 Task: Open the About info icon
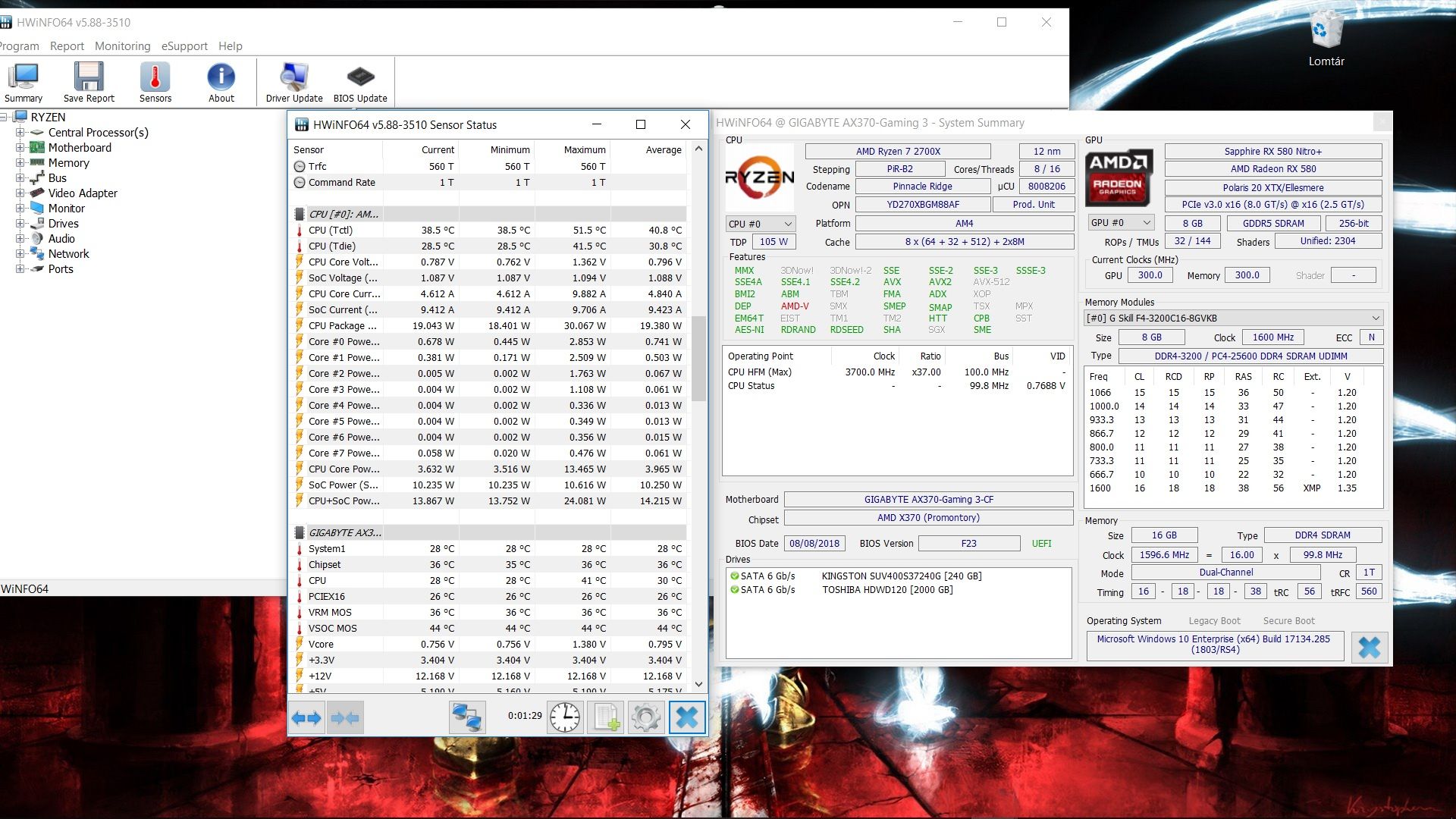(x=221, y=82)
